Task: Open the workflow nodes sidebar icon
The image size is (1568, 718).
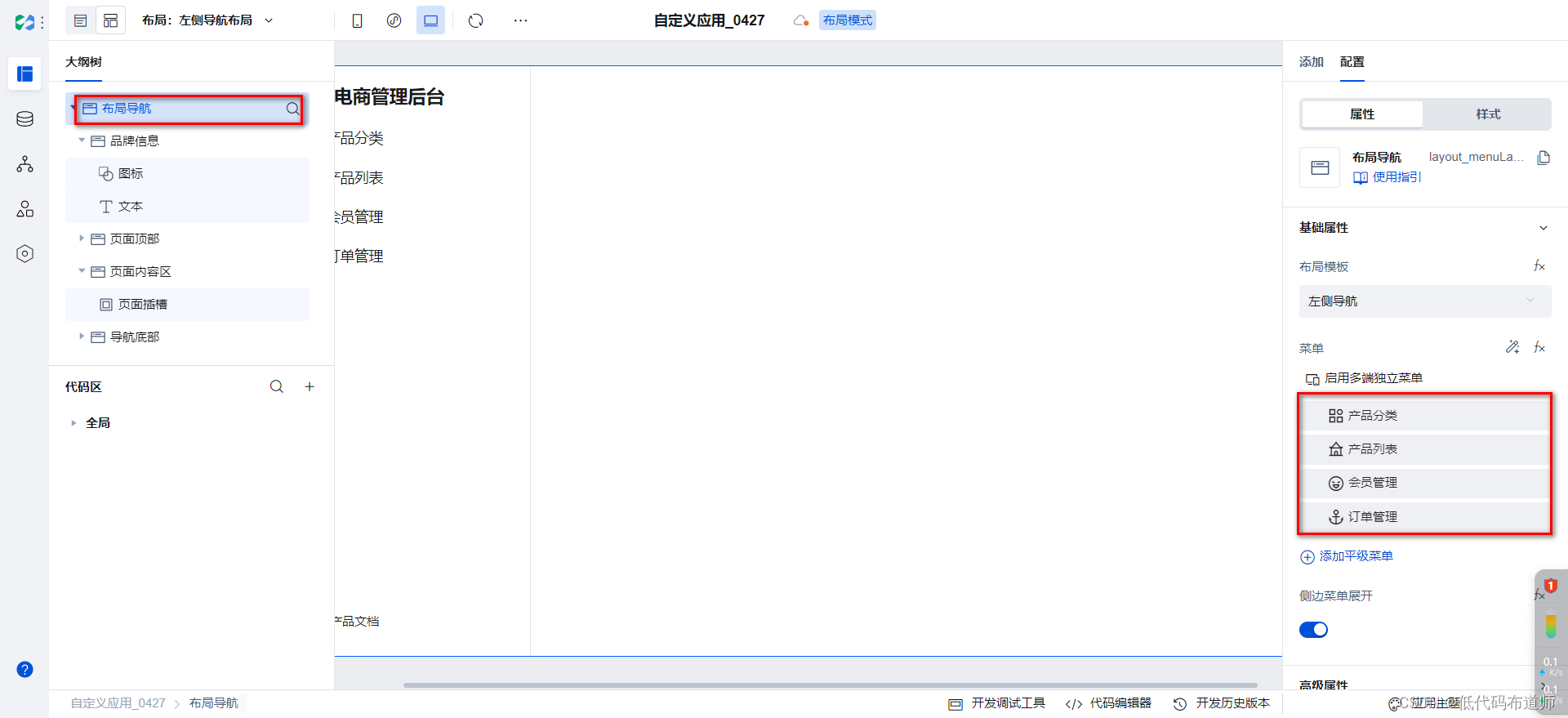Action: tap(24, 164)
